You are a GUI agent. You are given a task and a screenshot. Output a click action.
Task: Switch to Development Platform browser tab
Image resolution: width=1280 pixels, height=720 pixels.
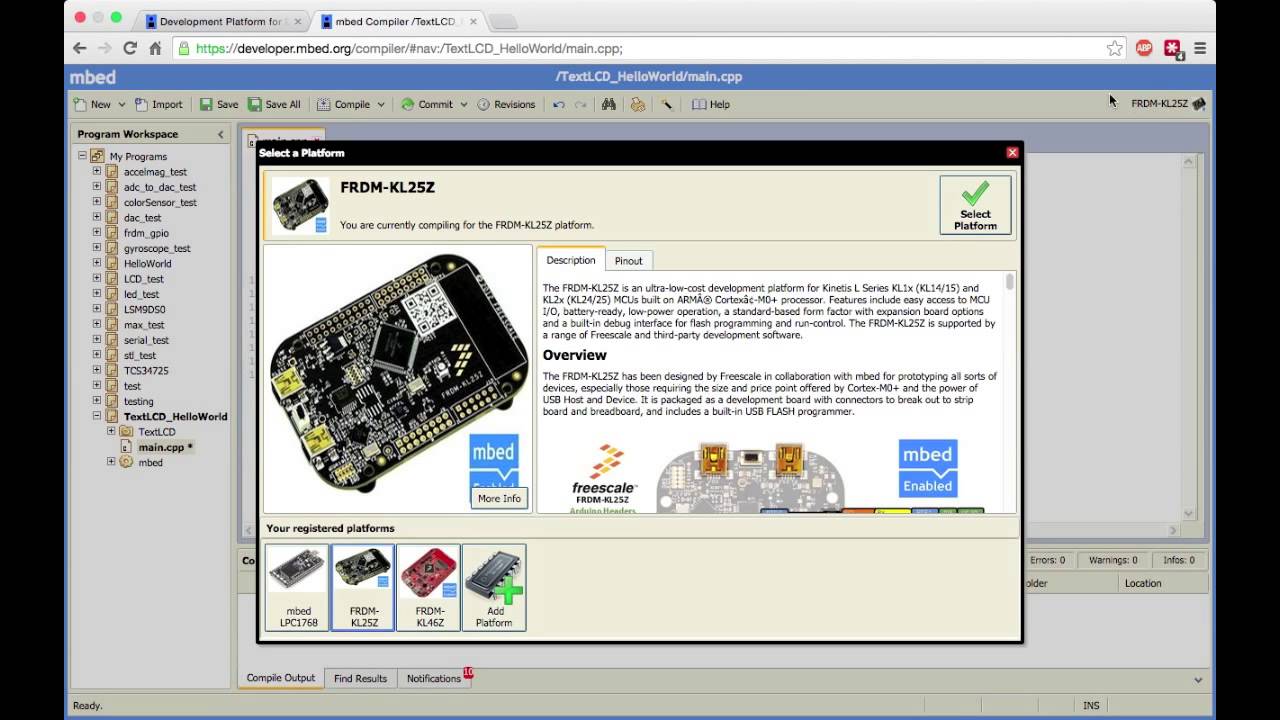(220, 21)
